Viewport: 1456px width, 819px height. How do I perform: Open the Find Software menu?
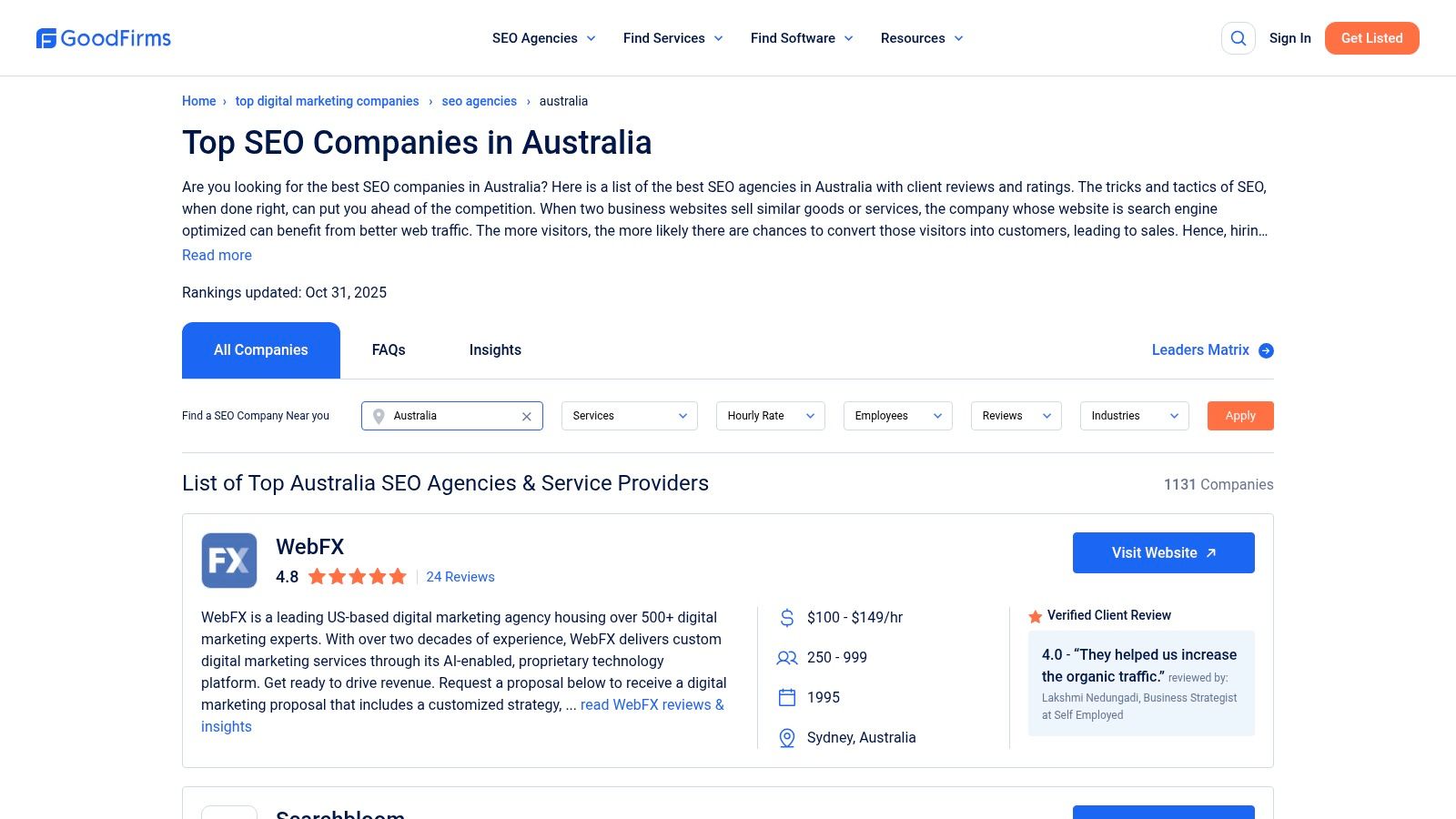pyautogui.click(x=793, y=38)
